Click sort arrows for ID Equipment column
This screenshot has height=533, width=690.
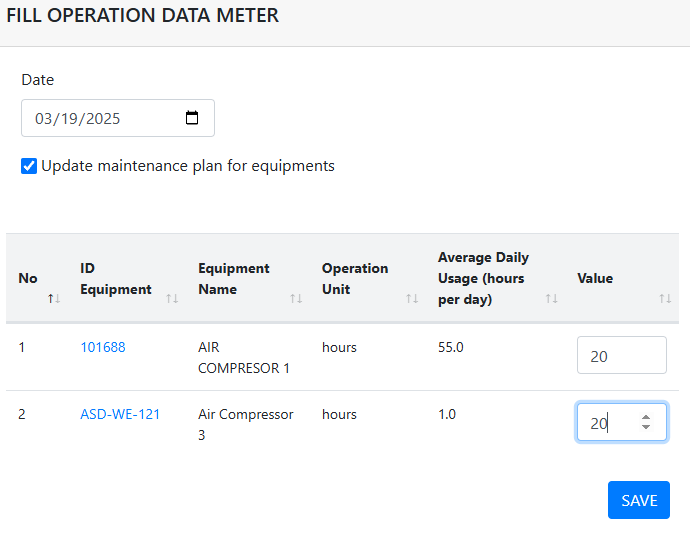pyautogui.click(x=172, y=299)
